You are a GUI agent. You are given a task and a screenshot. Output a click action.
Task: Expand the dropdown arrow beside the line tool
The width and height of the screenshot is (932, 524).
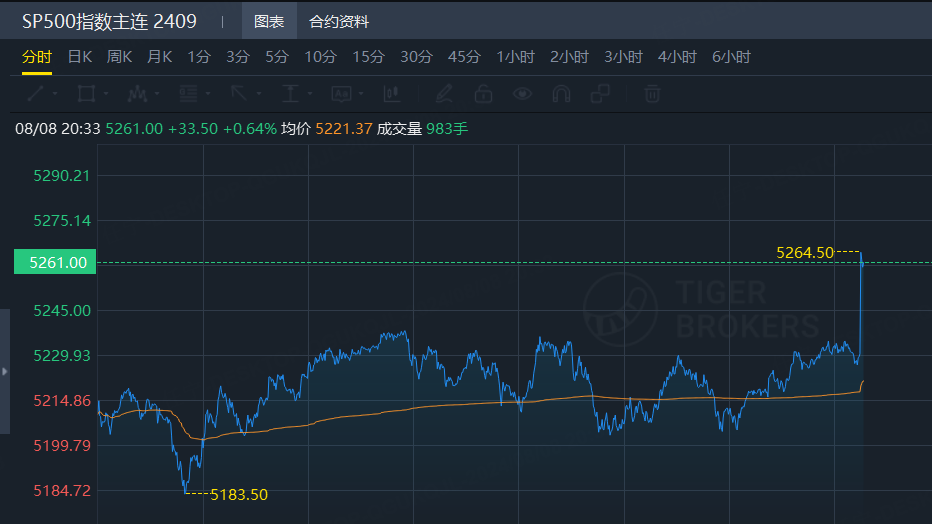[x=55, y=94]
